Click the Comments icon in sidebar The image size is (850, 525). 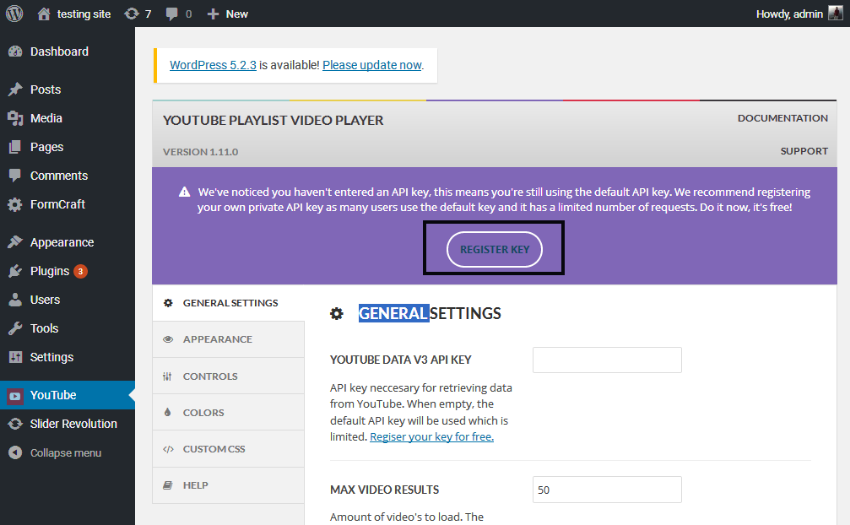pyautogui.click(x=15, y=175)
